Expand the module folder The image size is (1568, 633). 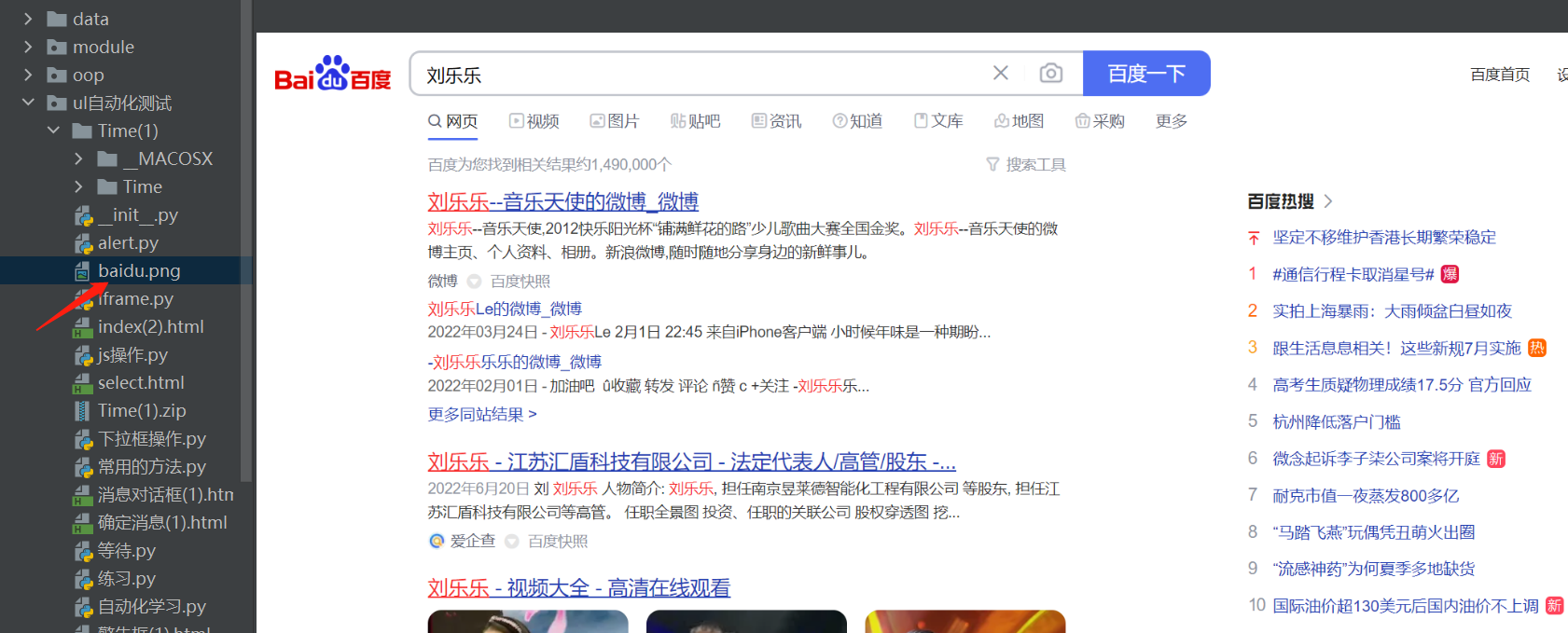[28, 47]
